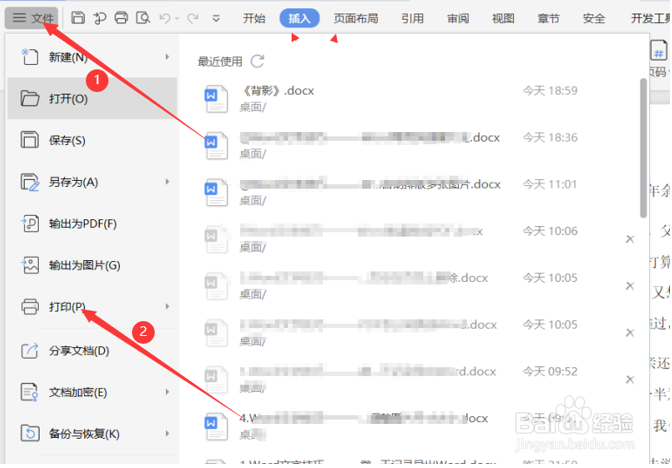Click the share icon beside 分享文档(D)
Screen dimensions: 672x468
click(x=30, y=351)
